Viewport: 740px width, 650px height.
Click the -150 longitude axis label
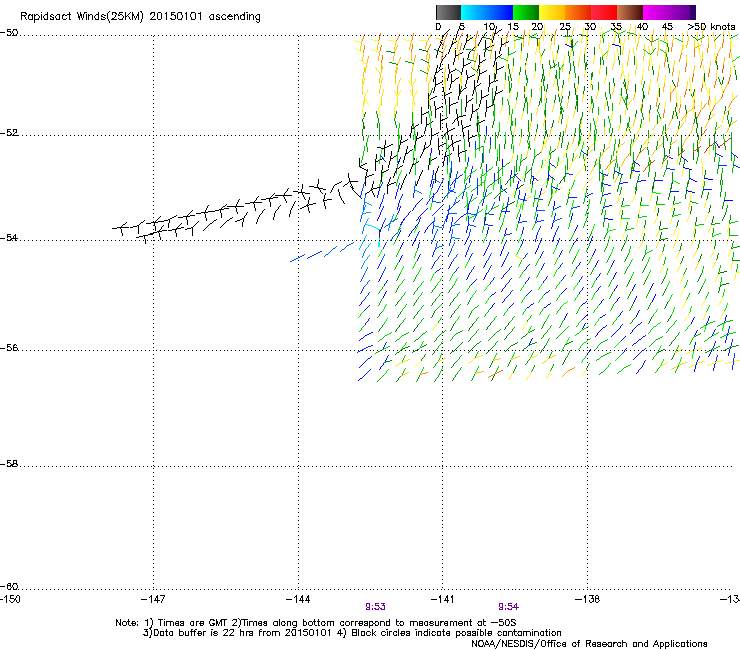pyautogui.click(x=10, y=599)
